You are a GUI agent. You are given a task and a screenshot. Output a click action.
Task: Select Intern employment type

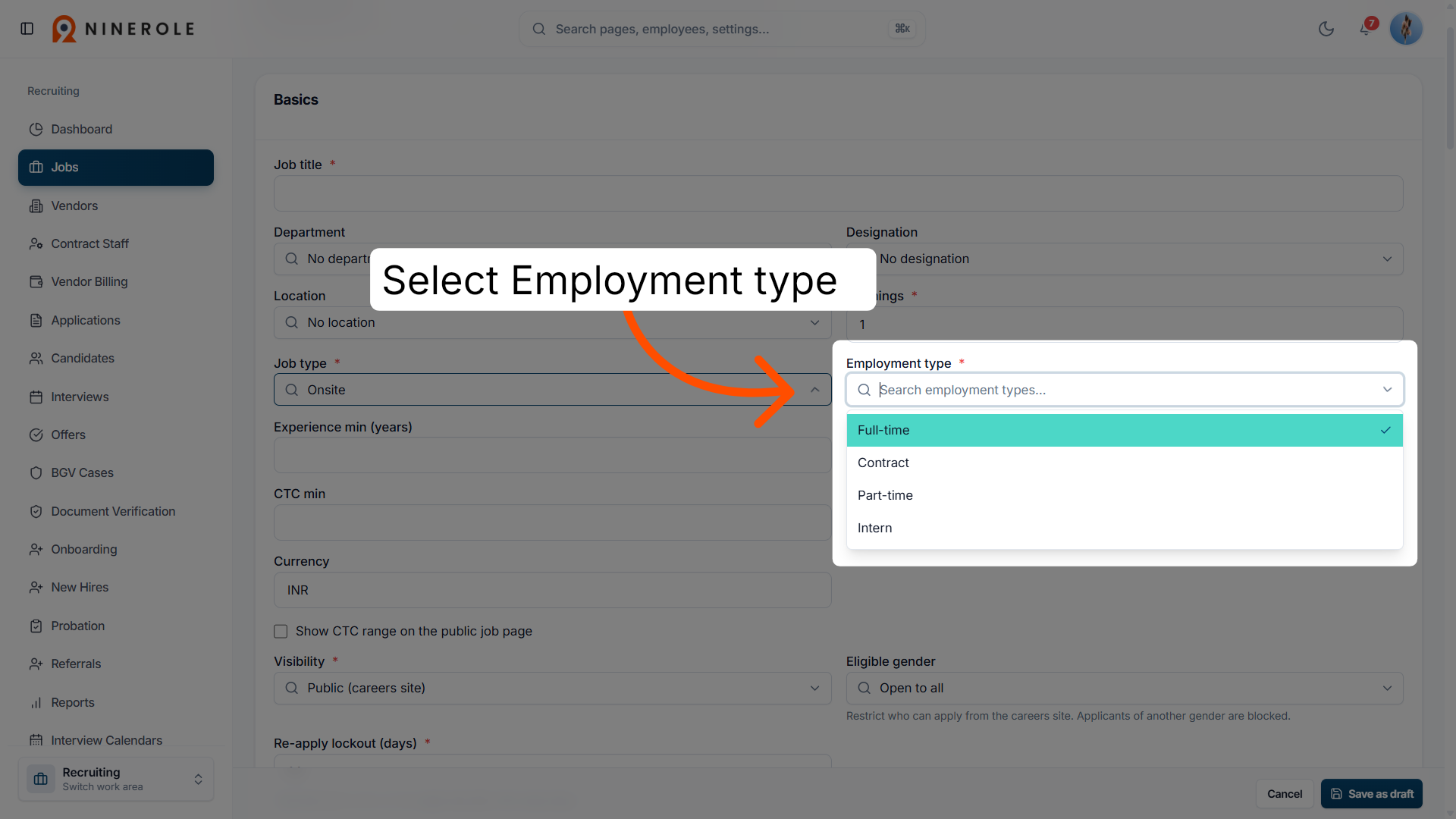[1125, 528]
